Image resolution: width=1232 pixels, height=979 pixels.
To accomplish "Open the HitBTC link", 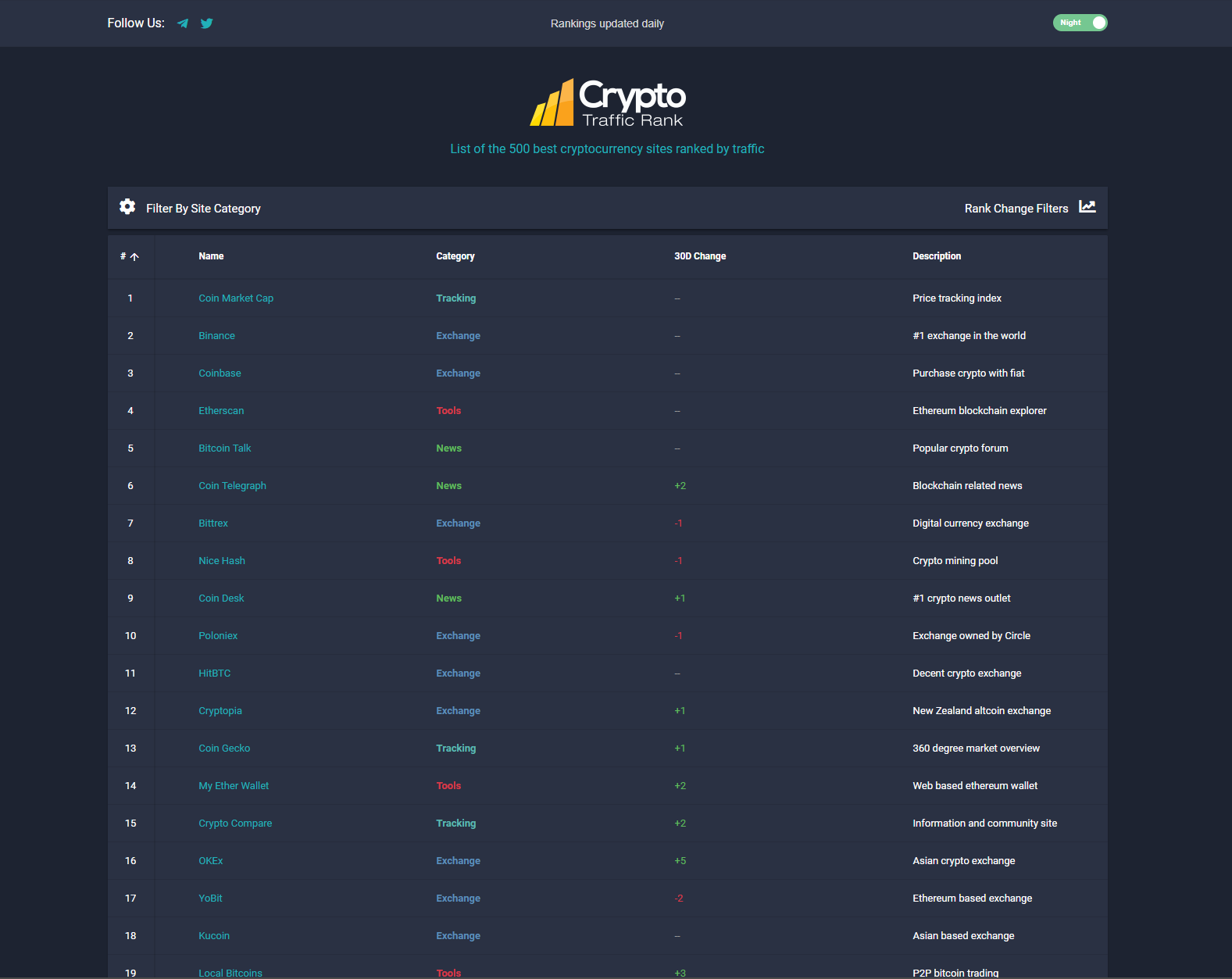I will (215, 674).
